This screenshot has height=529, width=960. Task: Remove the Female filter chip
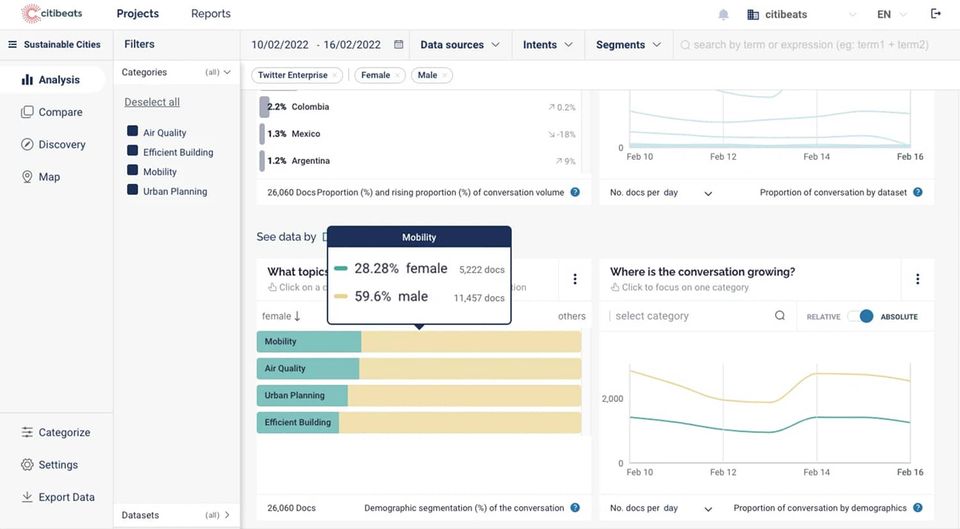[397, 75]
